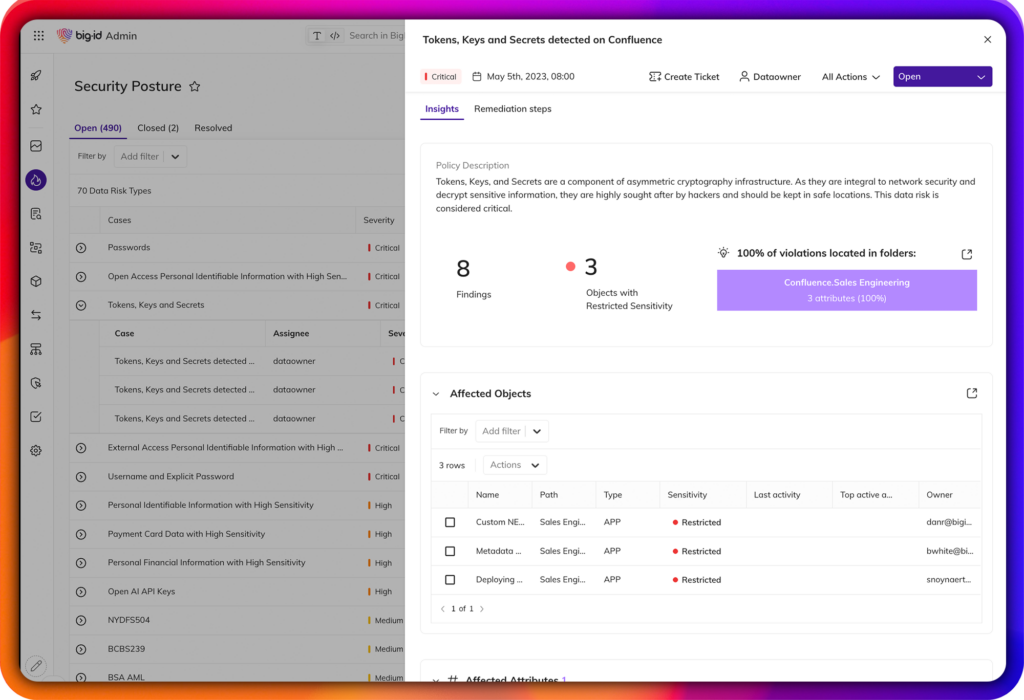The width and height of the screenshot is (1024, 700).
Task: Click the Dataowner assignee button
Action: pos(769,77)
